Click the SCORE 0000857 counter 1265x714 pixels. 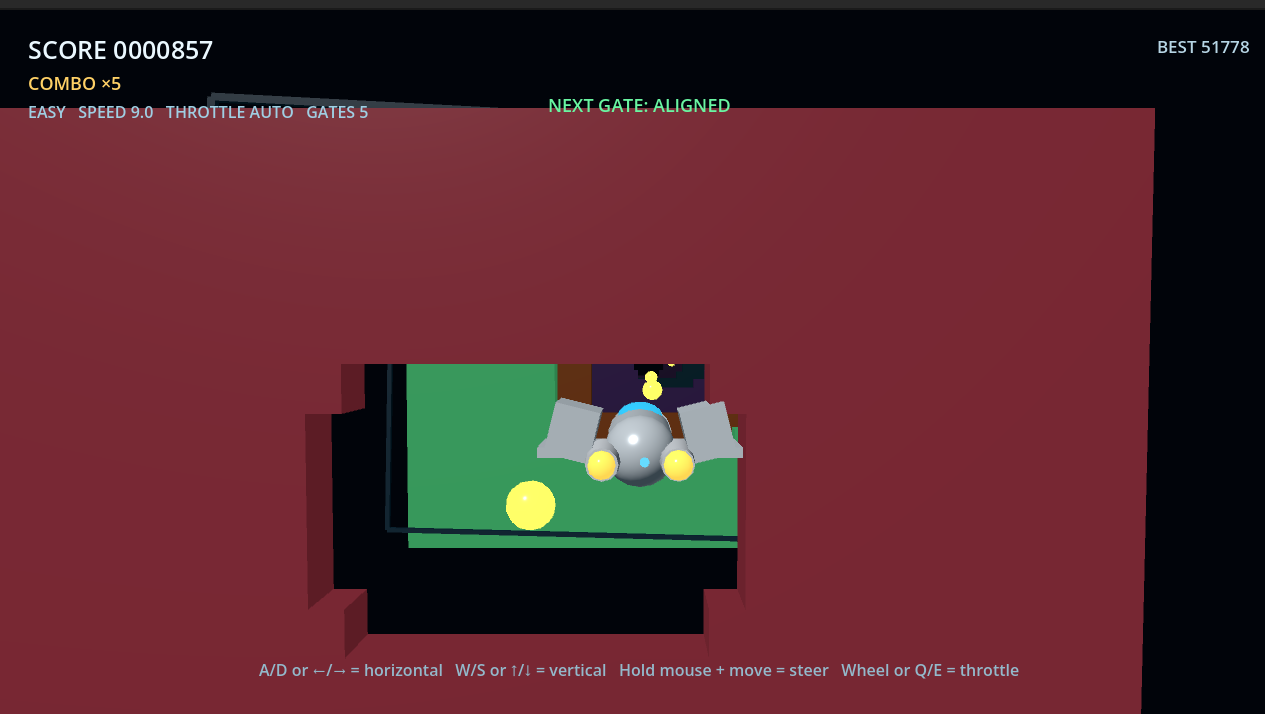(x=120, y=50)
